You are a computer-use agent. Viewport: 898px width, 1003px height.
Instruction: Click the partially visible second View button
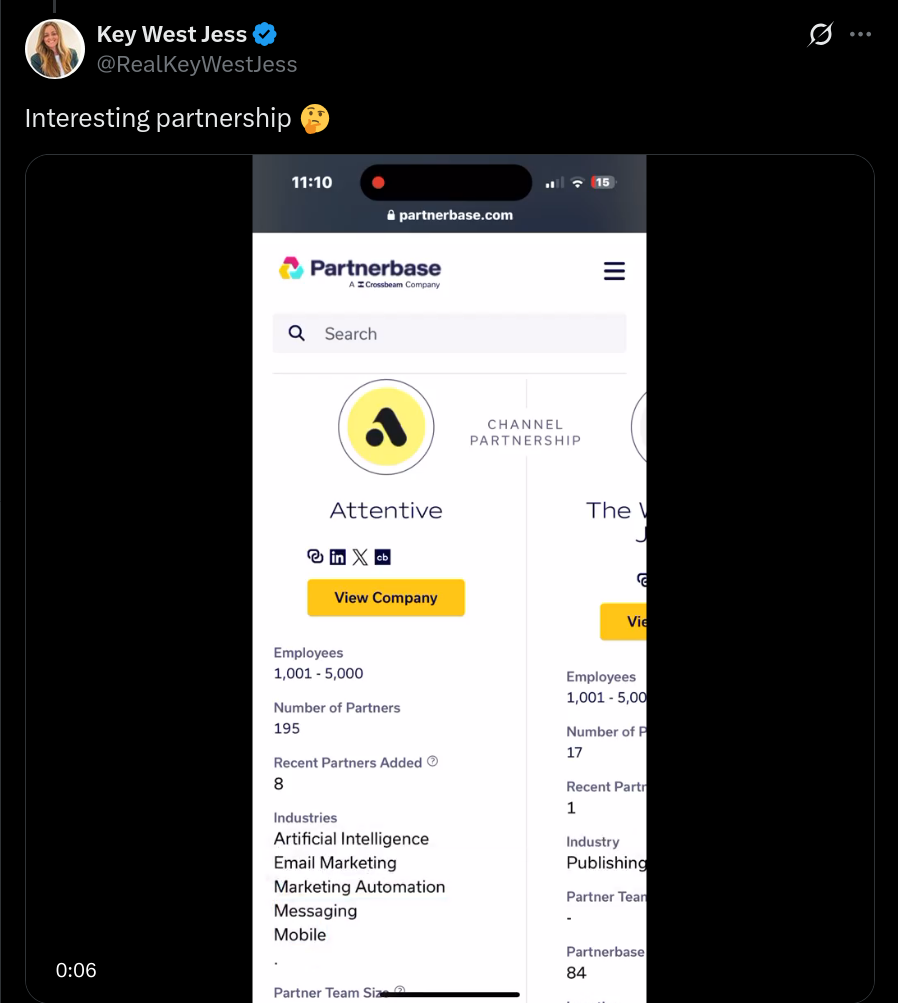623,621
